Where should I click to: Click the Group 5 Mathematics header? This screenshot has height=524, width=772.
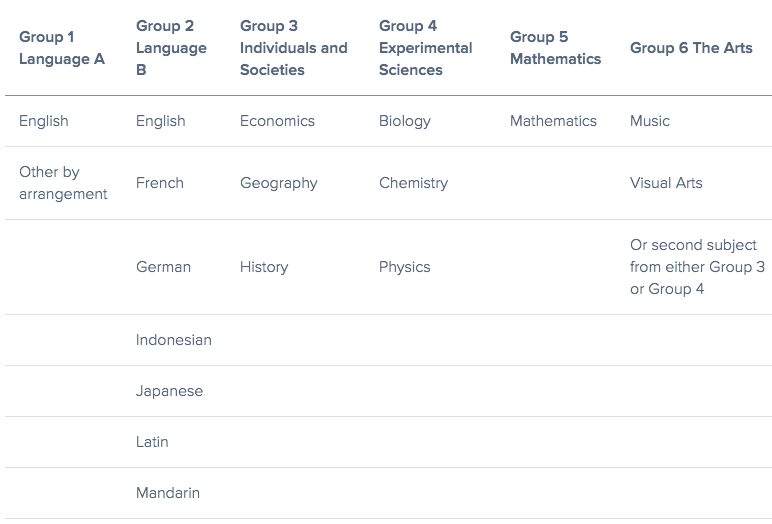[555, 48]
